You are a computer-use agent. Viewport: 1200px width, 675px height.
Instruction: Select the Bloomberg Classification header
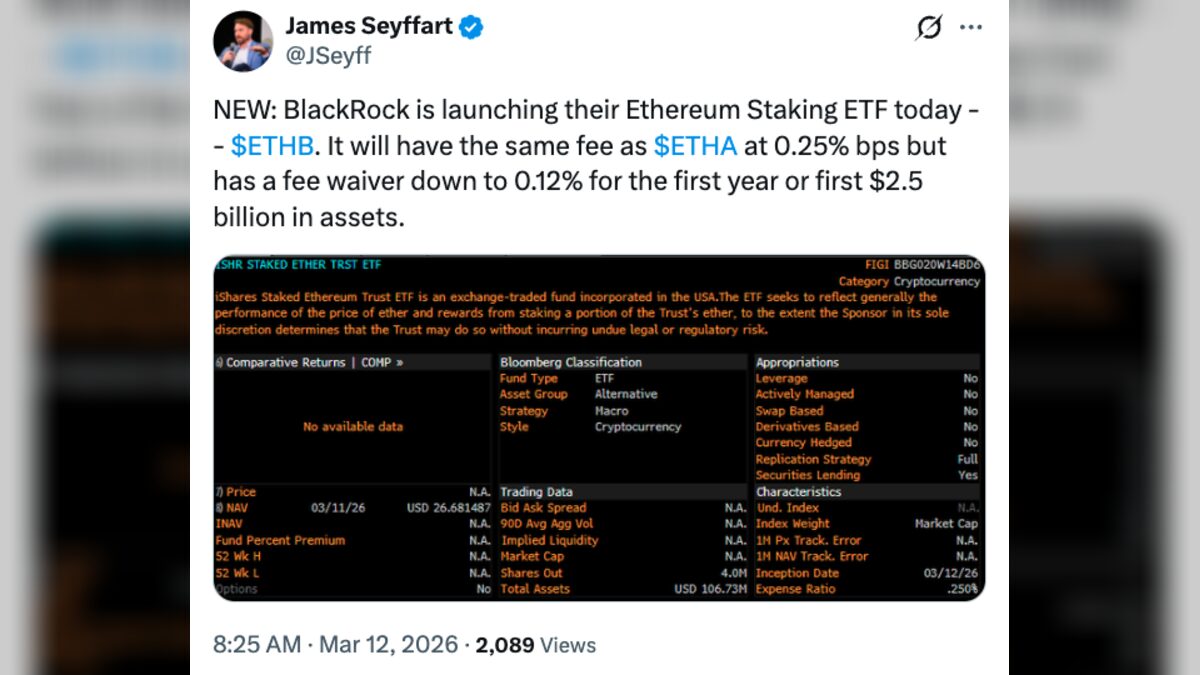(571, 362)
